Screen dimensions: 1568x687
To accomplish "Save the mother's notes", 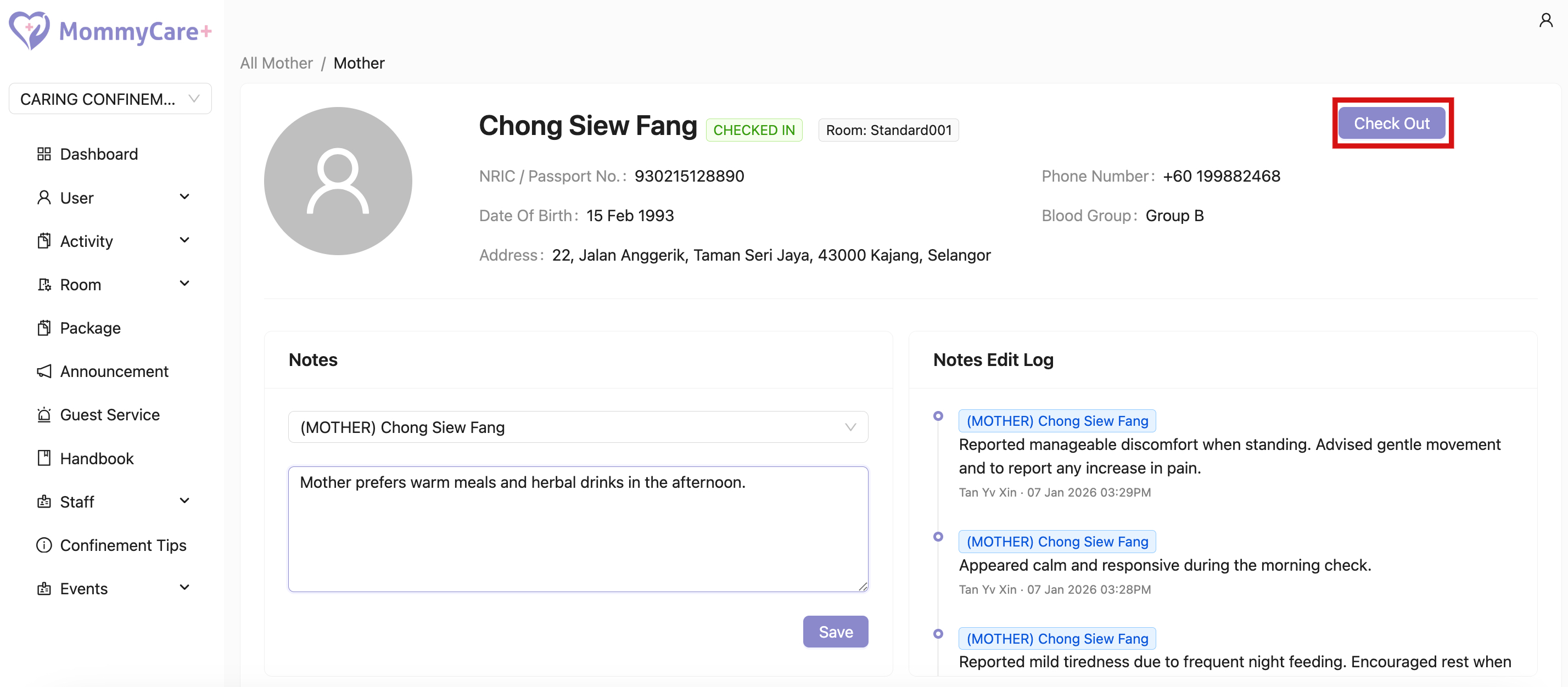I will pyautogui.click(x=835, y=632).
